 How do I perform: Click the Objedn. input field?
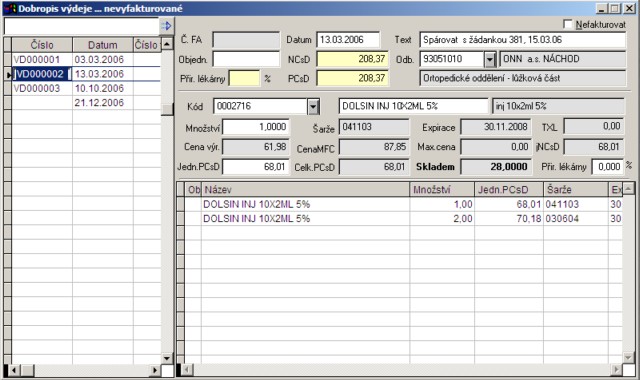246,60
